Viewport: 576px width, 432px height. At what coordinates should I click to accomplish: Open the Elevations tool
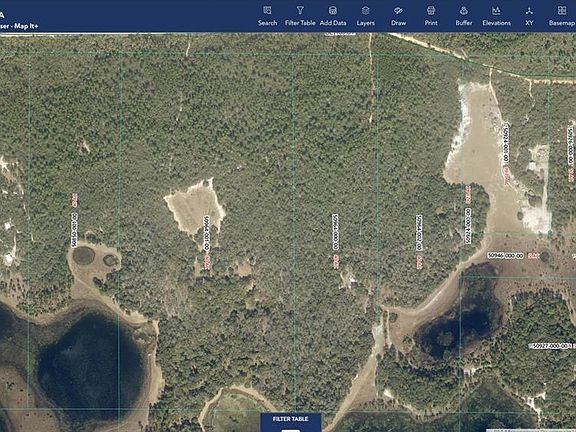(x=496, y=16)
